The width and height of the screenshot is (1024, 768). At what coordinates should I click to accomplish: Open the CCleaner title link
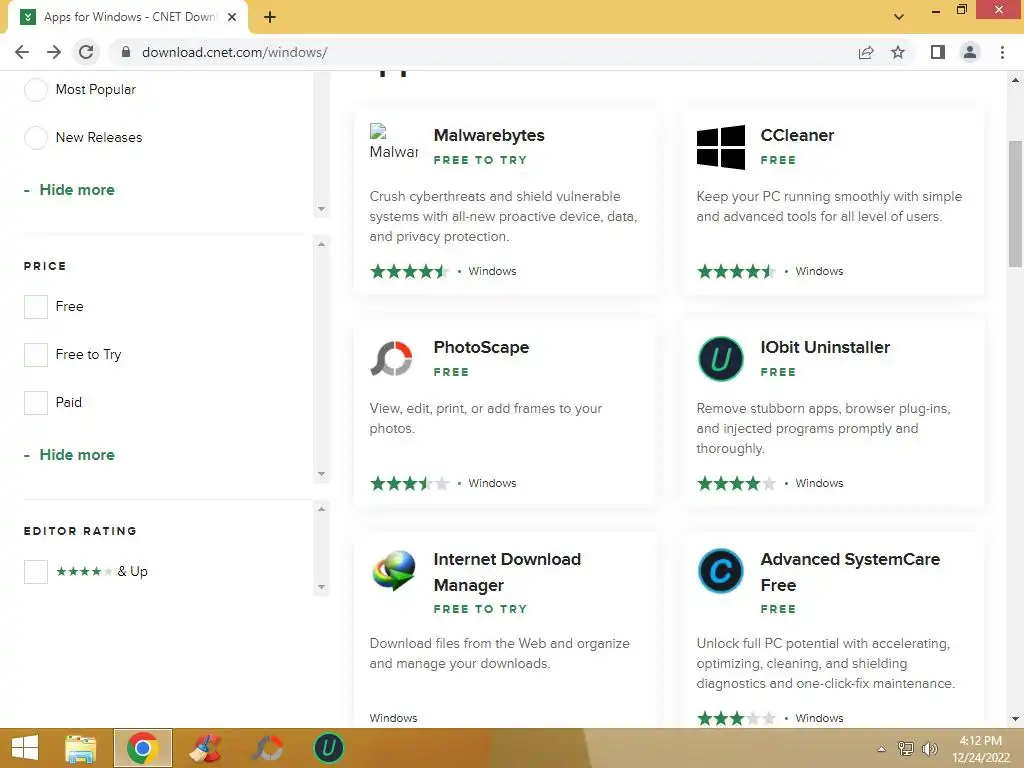coord(797,135)
